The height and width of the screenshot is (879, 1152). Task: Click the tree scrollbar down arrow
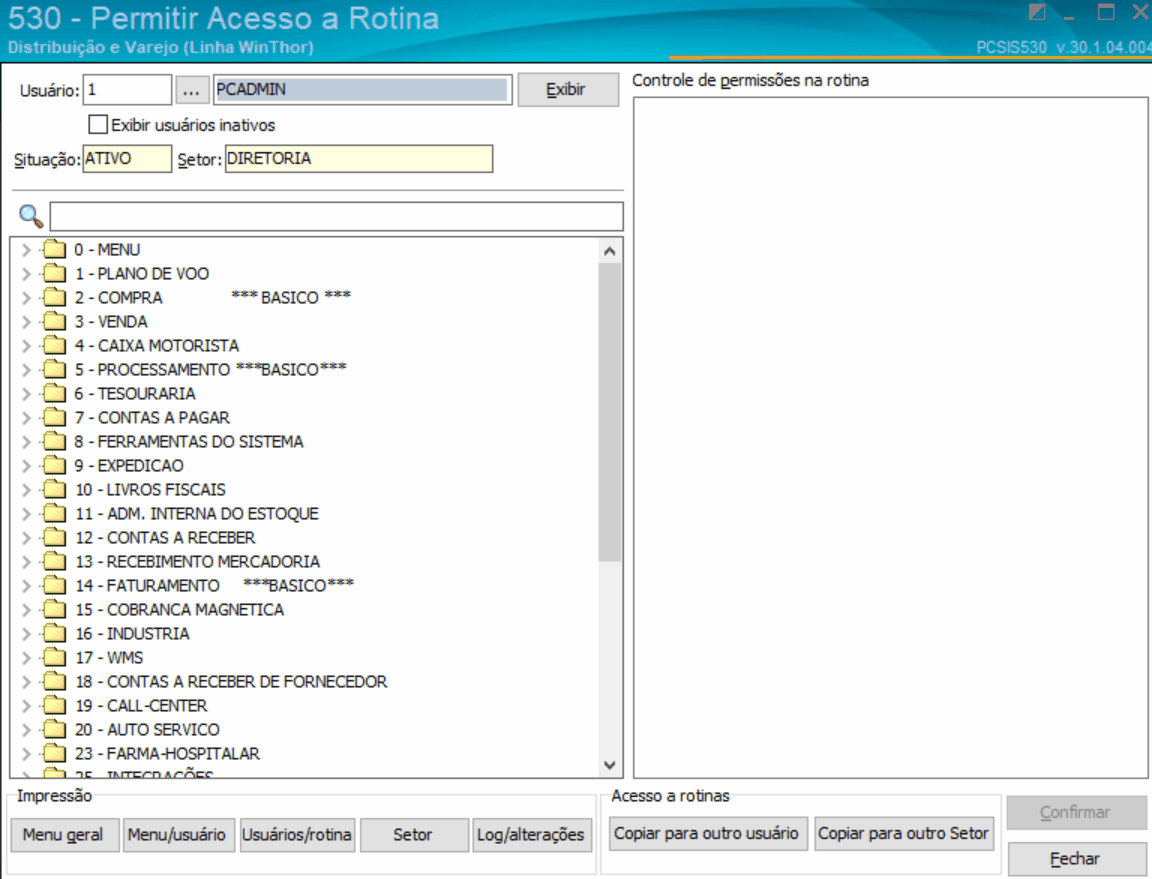610,765
